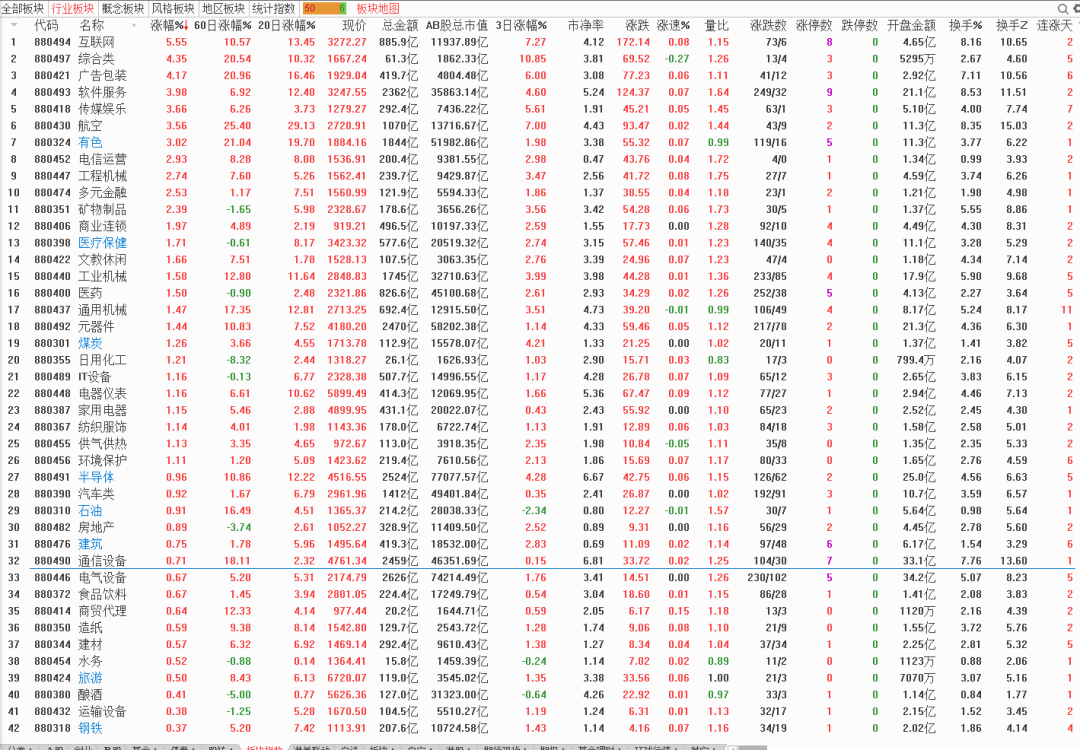
Task: Select the 文教休闲 sector name
Action: tap(103, 260)
